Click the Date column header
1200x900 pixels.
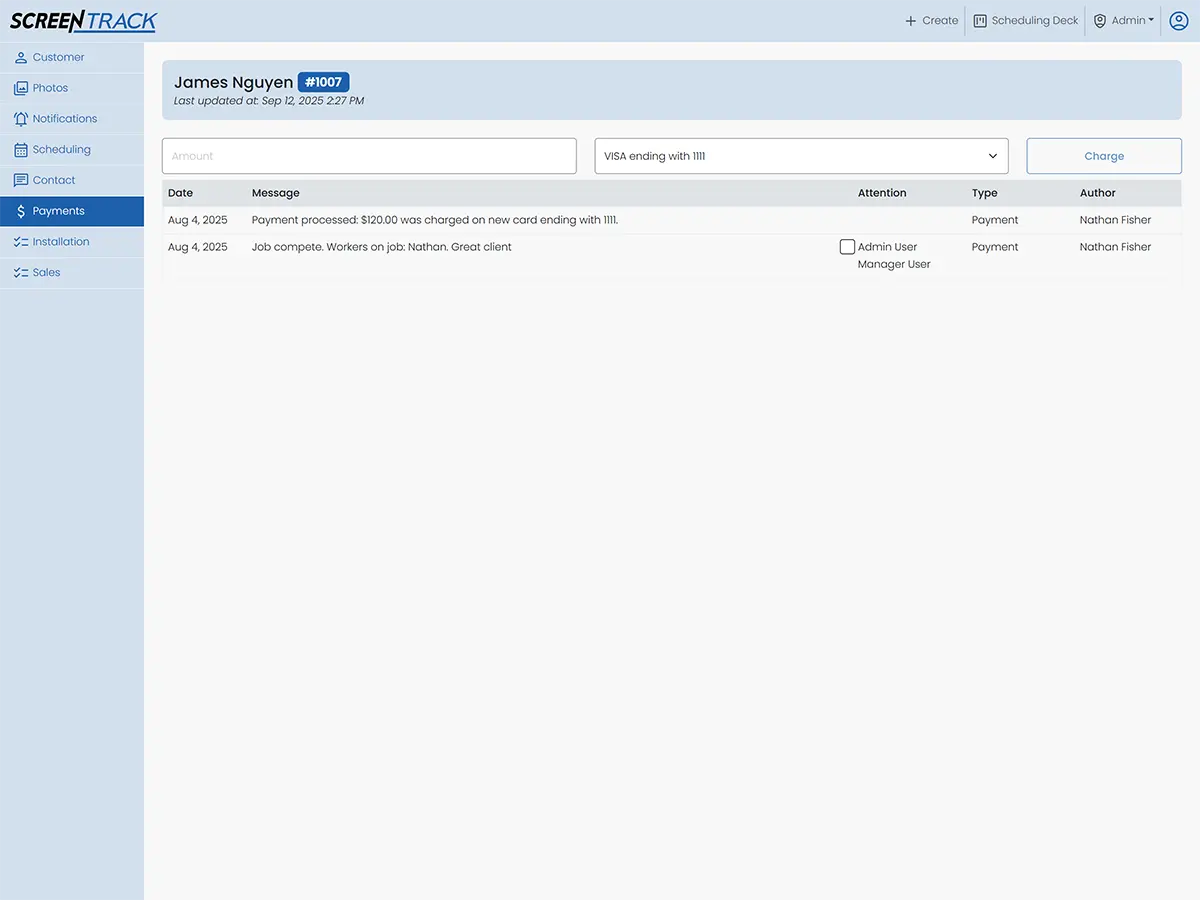(181, 193)
